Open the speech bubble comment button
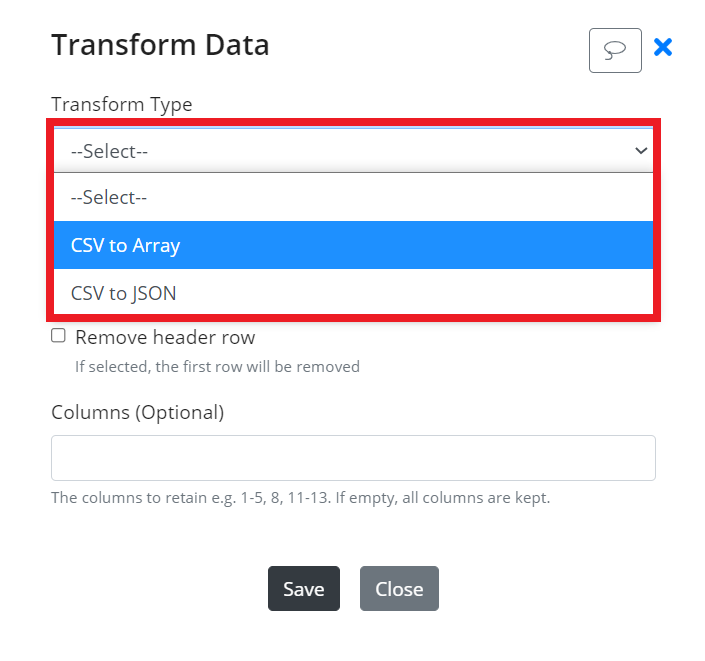The image size is (705, 661). coord(615,50)
